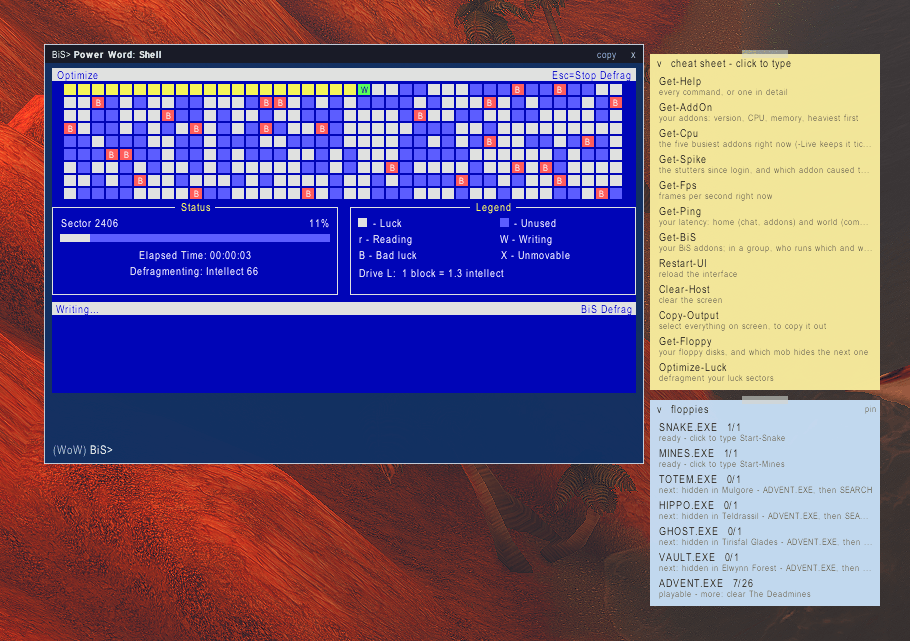The image size is (910, 641).
Task: Click the 11% progress value
Action: [319, 224]
